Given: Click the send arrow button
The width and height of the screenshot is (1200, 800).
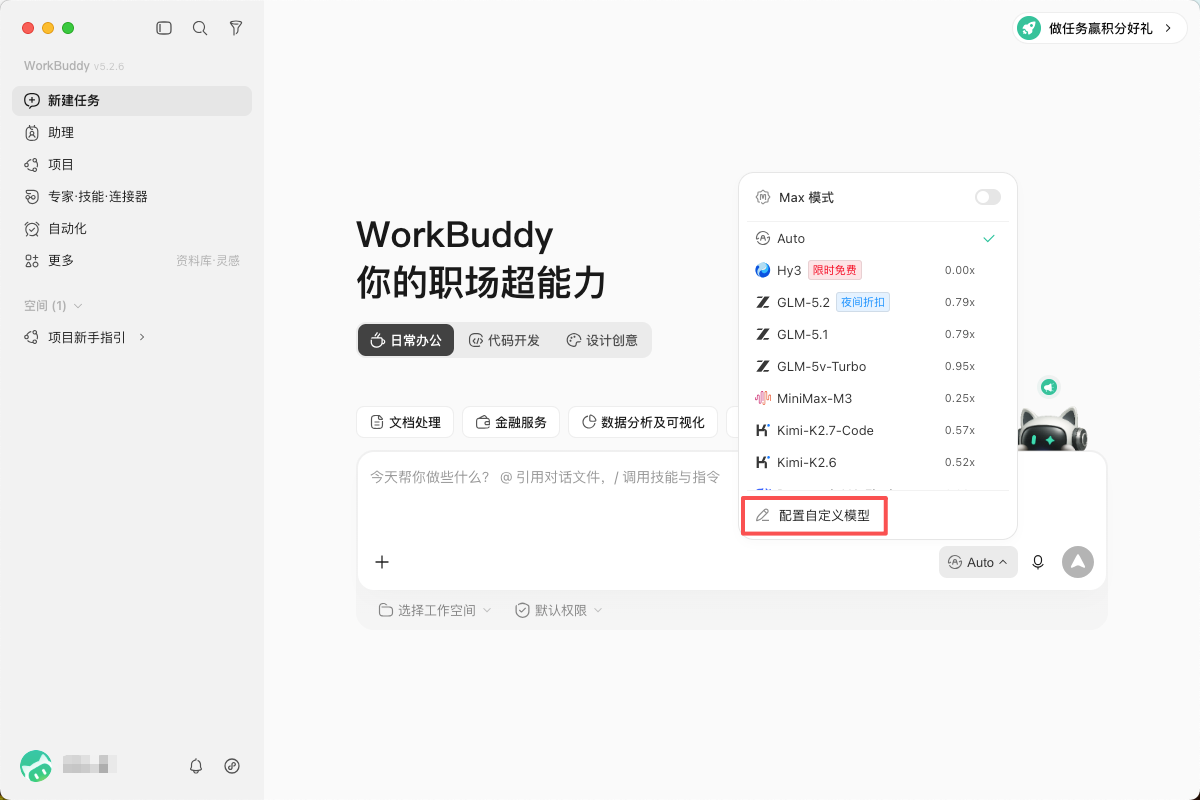Looking at the screenshot, I should (x=1078, y=562).
